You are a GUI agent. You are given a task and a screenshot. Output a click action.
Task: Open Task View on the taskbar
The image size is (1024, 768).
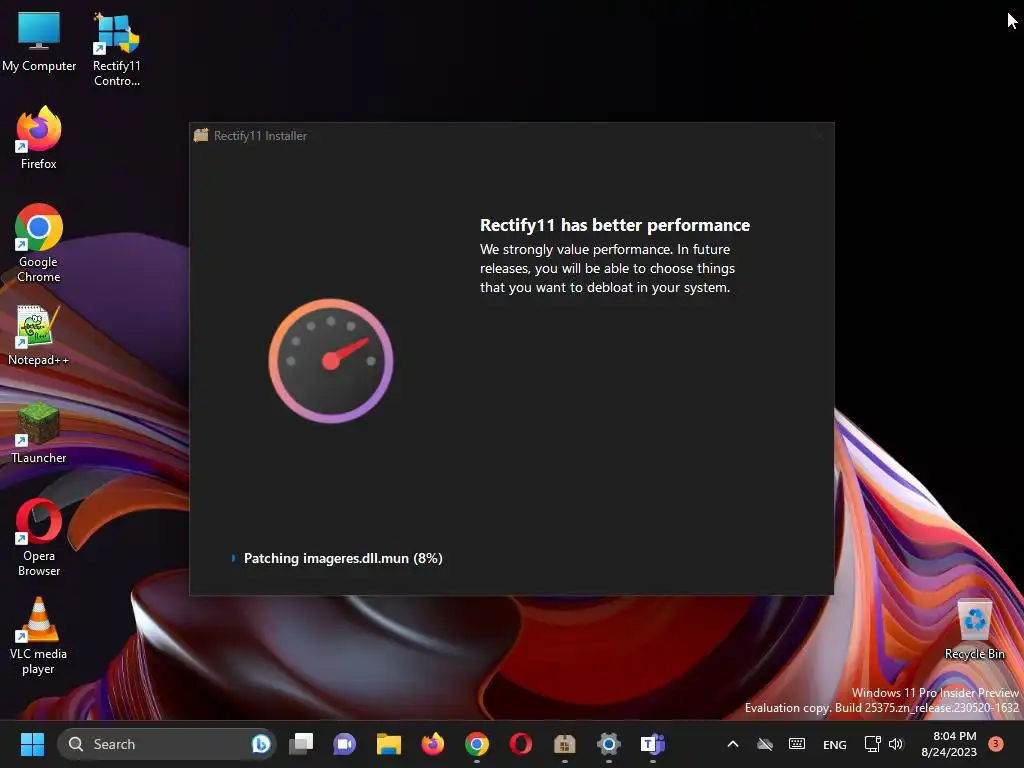301,744
